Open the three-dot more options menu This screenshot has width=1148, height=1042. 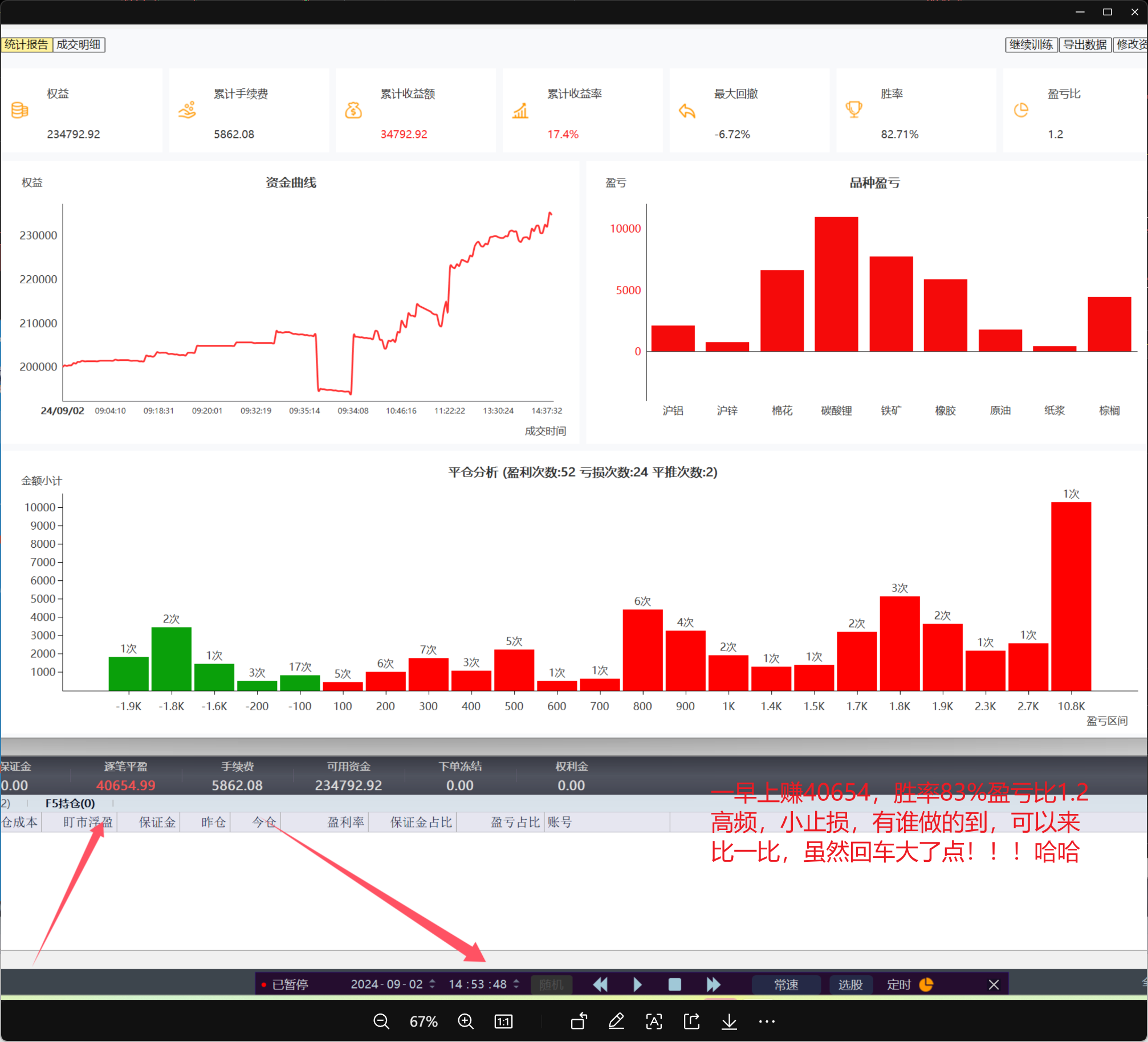click(x=767, y=1021)
